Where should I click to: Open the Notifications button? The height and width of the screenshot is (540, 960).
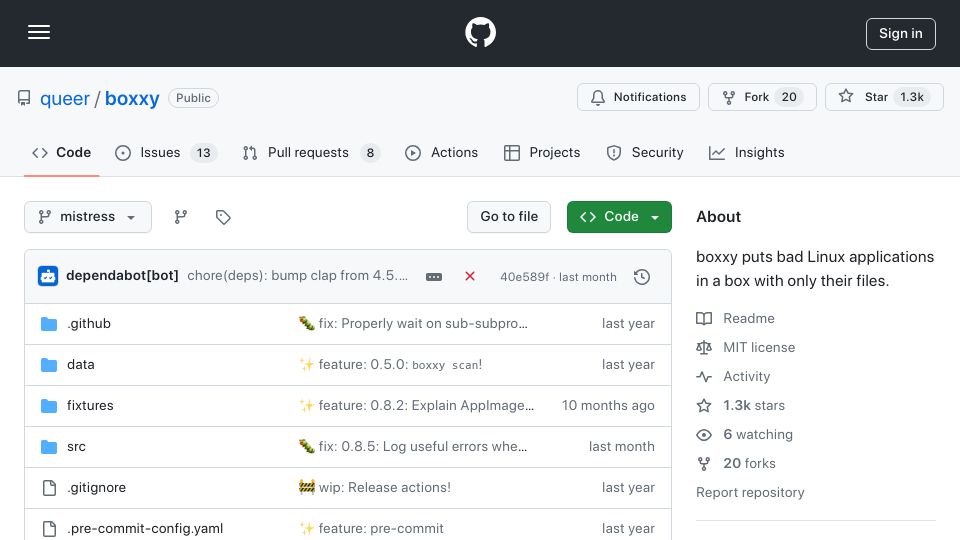click(638, 97)
